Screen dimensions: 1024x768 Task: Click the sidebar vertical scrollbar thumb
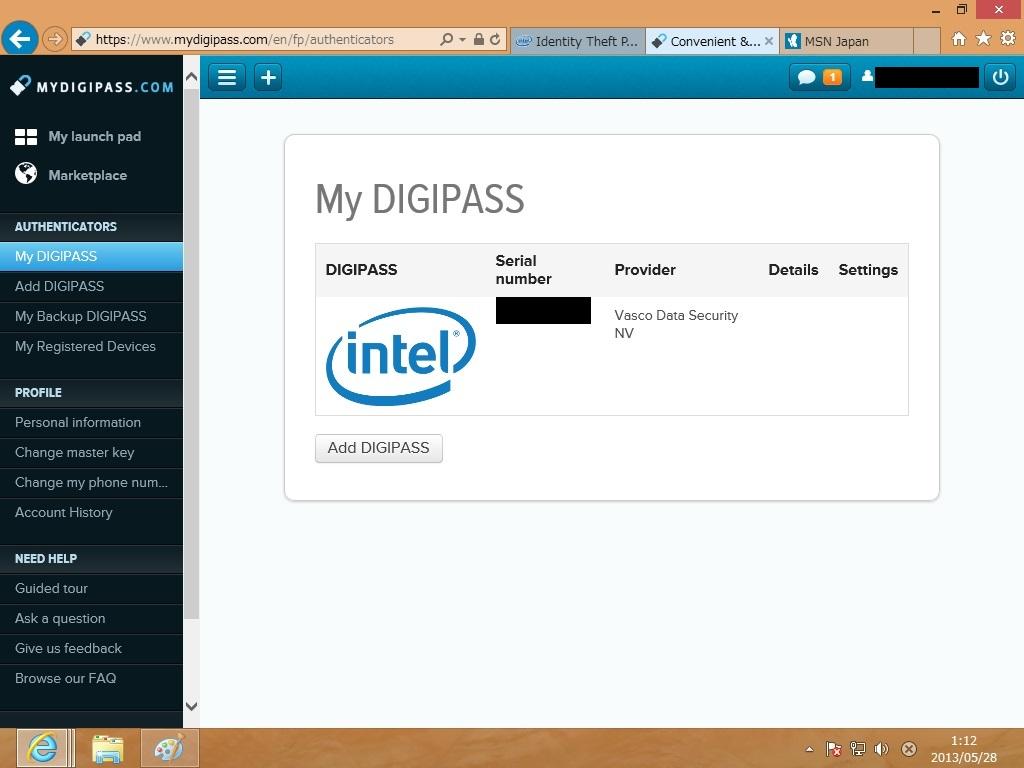191,353
